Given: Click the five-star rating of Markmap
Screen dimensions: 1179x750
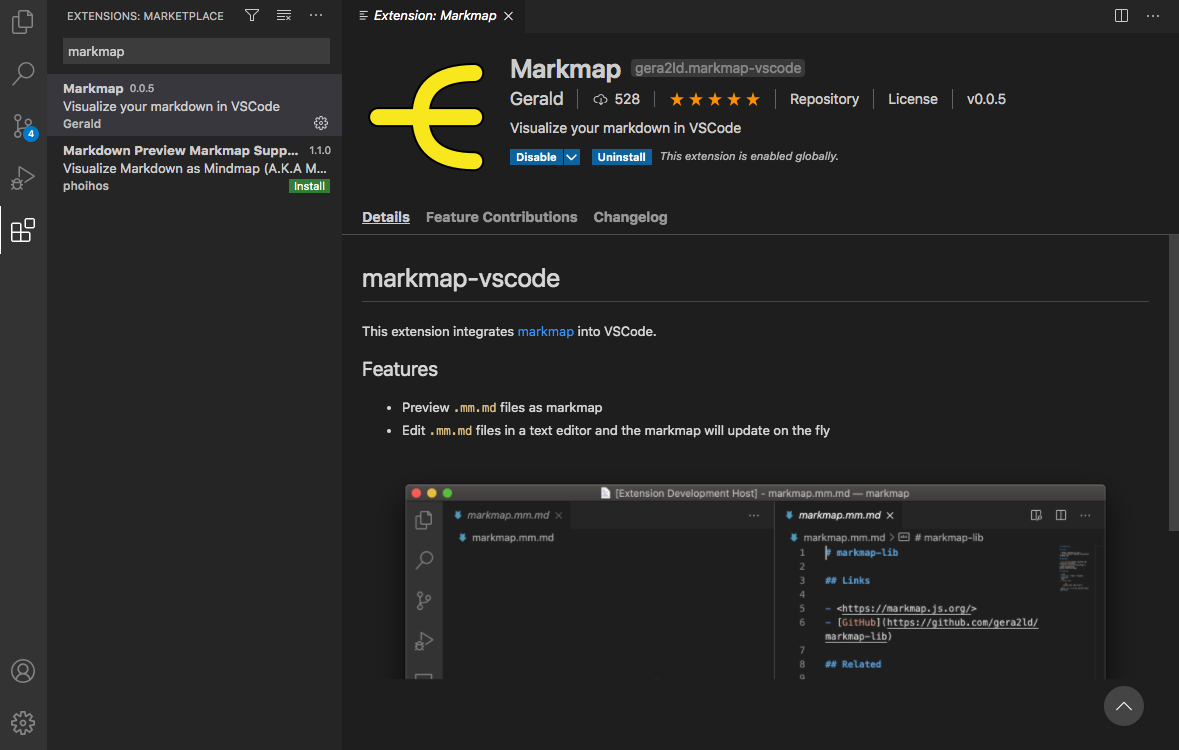Looking at the screenshot, I should point(714,99).
